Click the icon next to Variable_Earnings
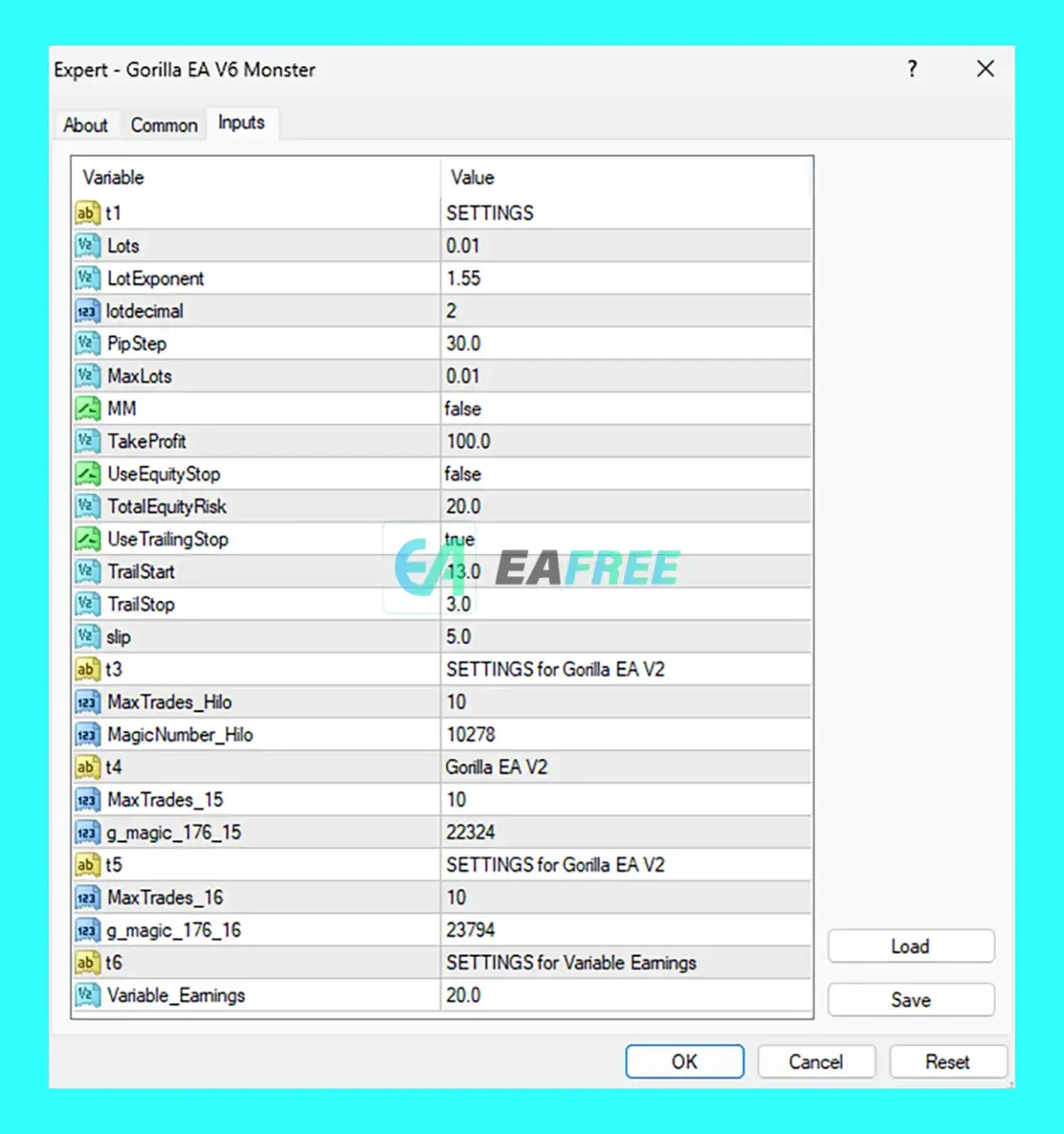 pyautogui.click(x=87, y=996)
